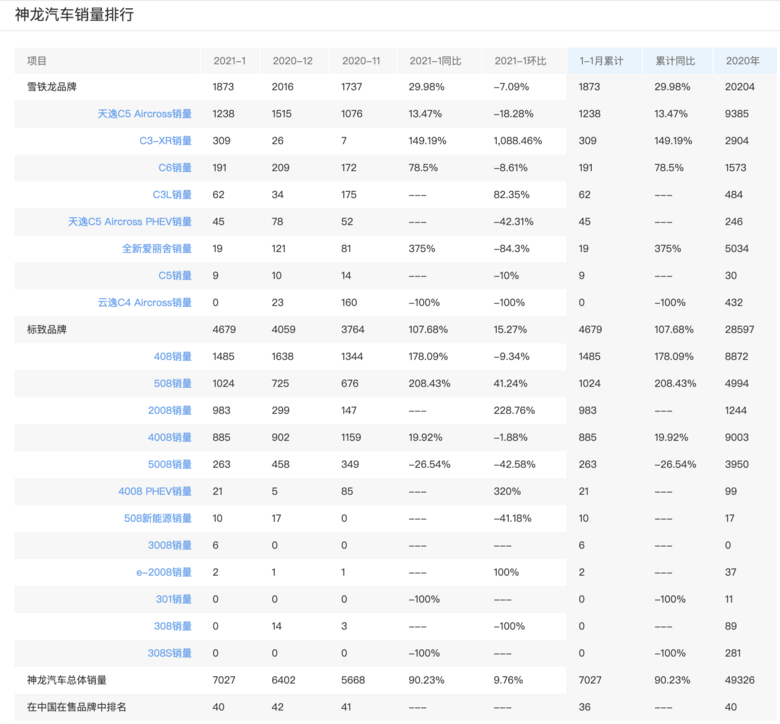
Task: Open the C6销量 link
Action: tap(175, 168)
